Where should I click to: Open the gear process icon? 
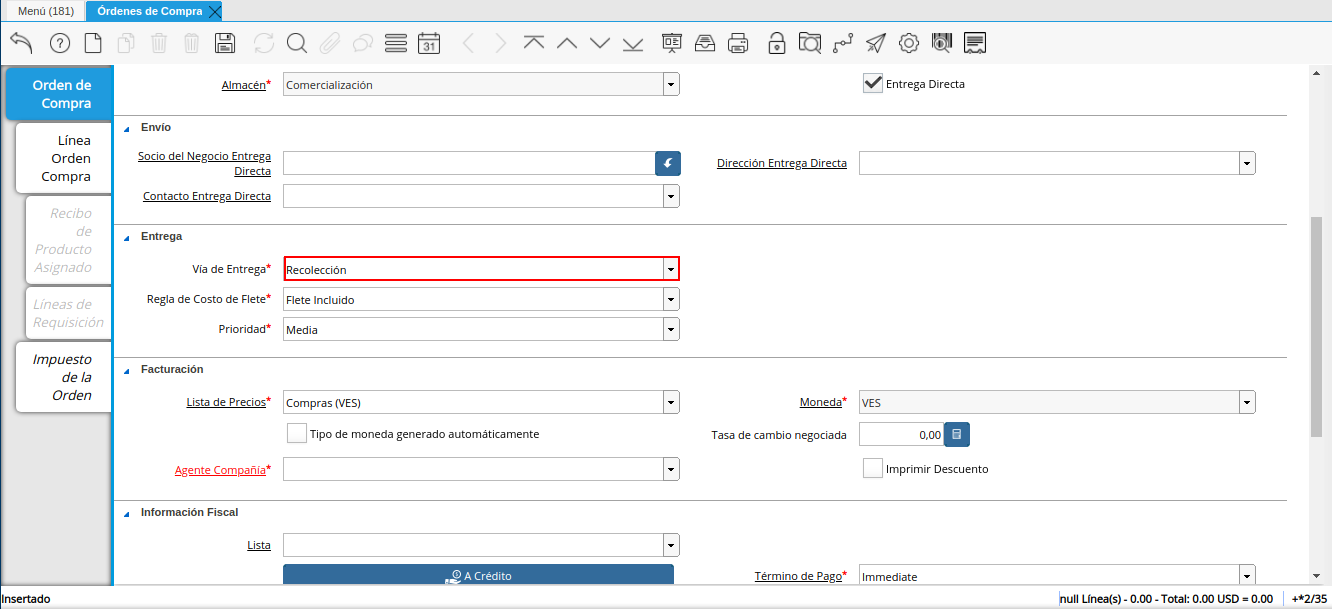pyautogui.click(x=908, y=43)
